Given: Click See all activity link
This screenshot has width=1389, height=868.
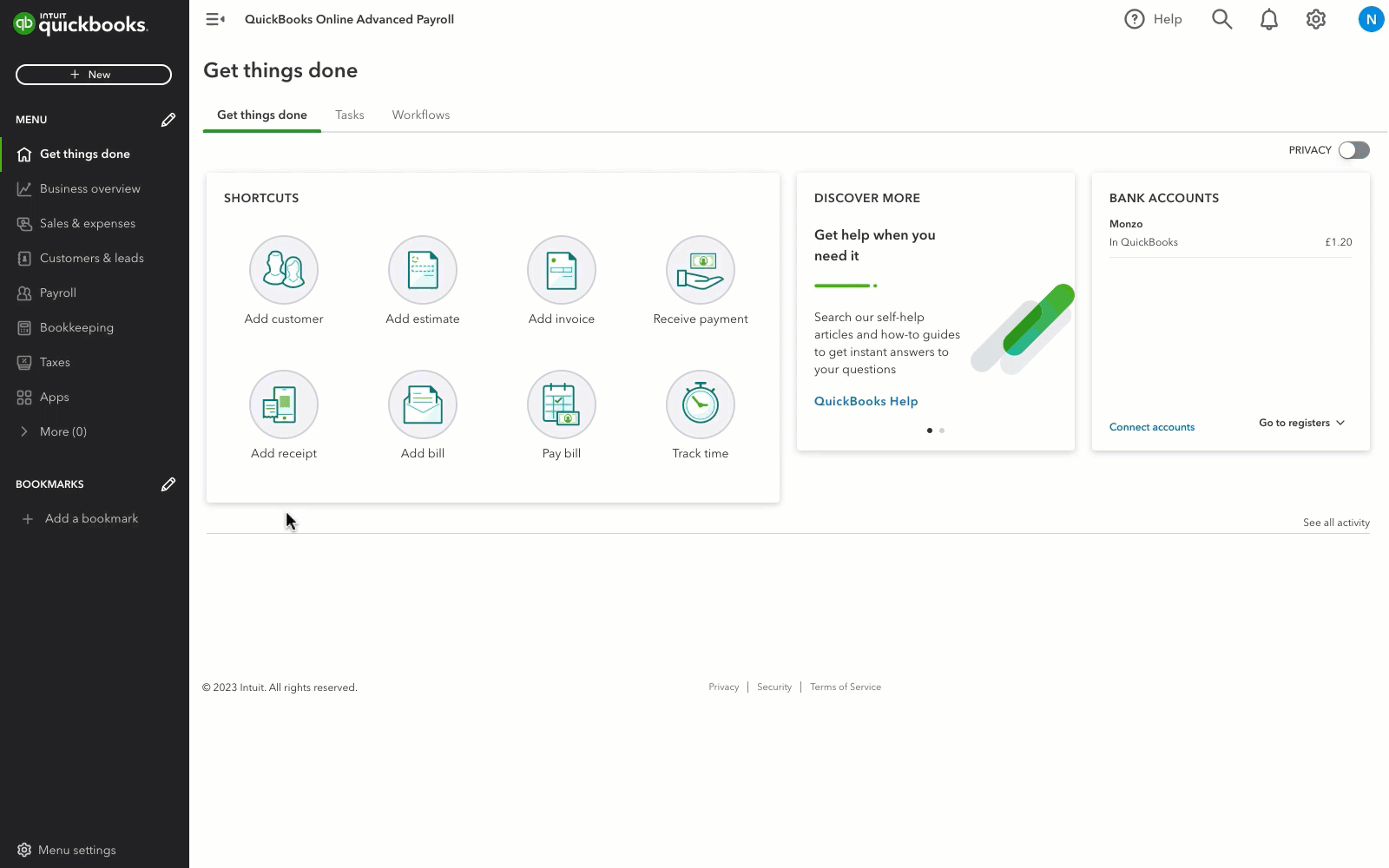Looking at the screenshot, I should (1336, 523).
